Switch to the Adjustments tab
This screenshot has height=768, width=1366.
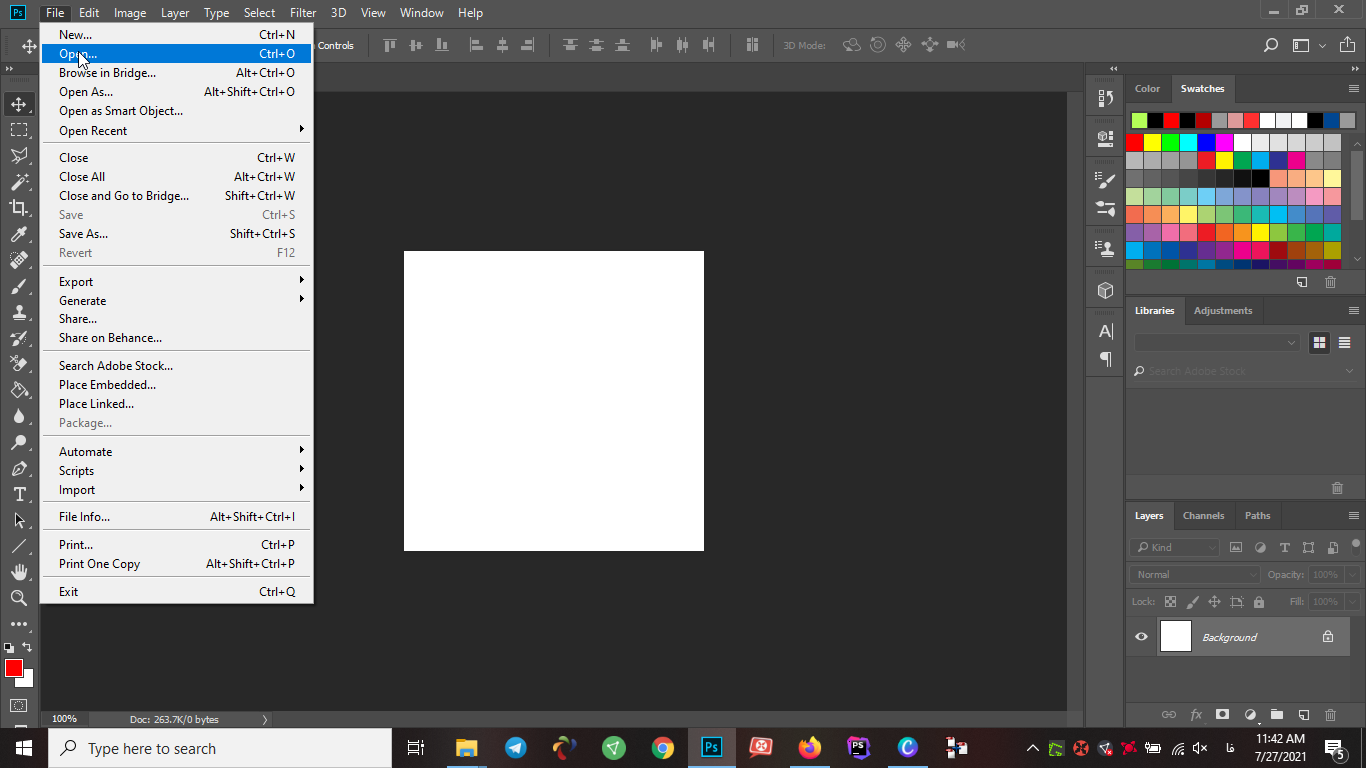click(1223, 311)
